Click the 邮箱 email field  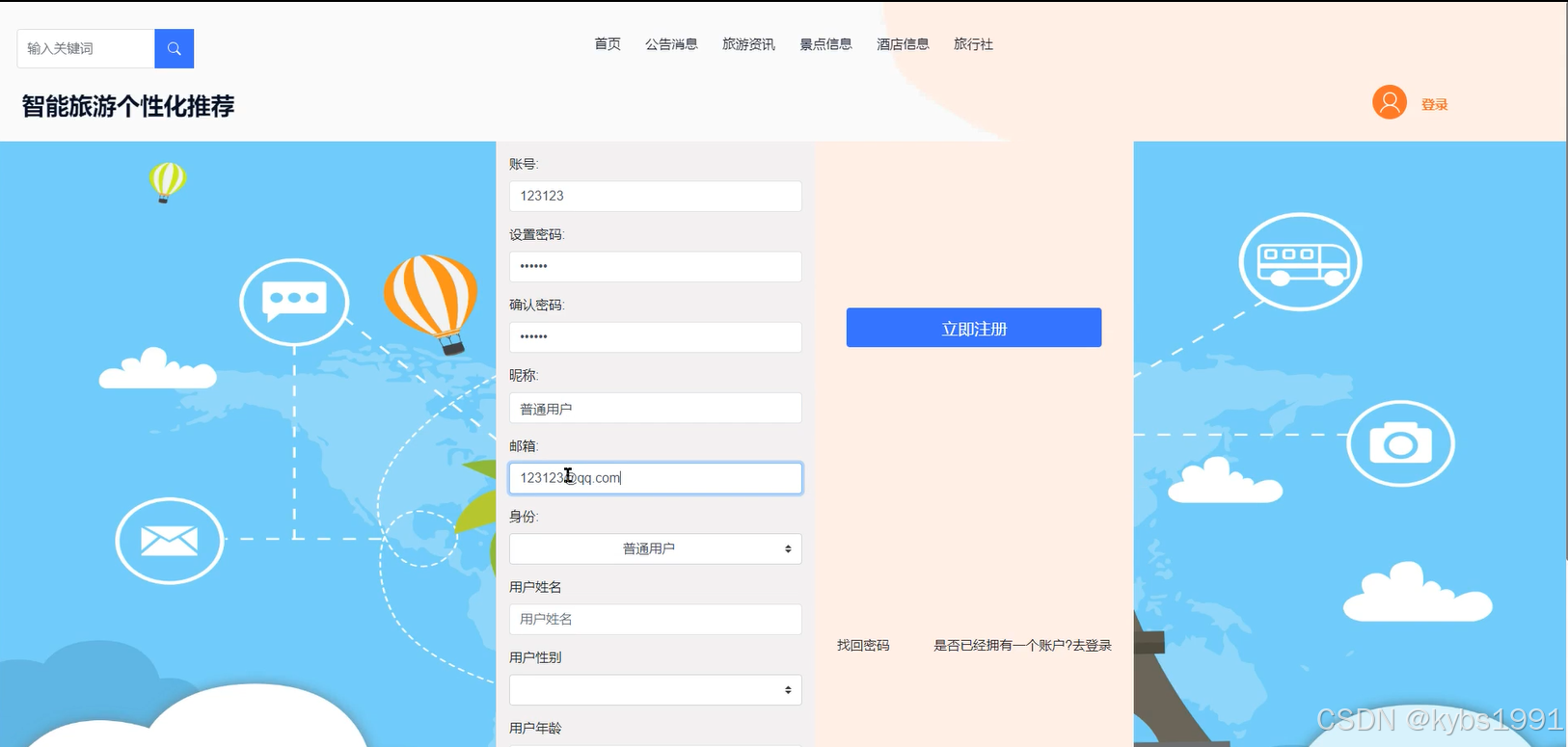(656, 478)
